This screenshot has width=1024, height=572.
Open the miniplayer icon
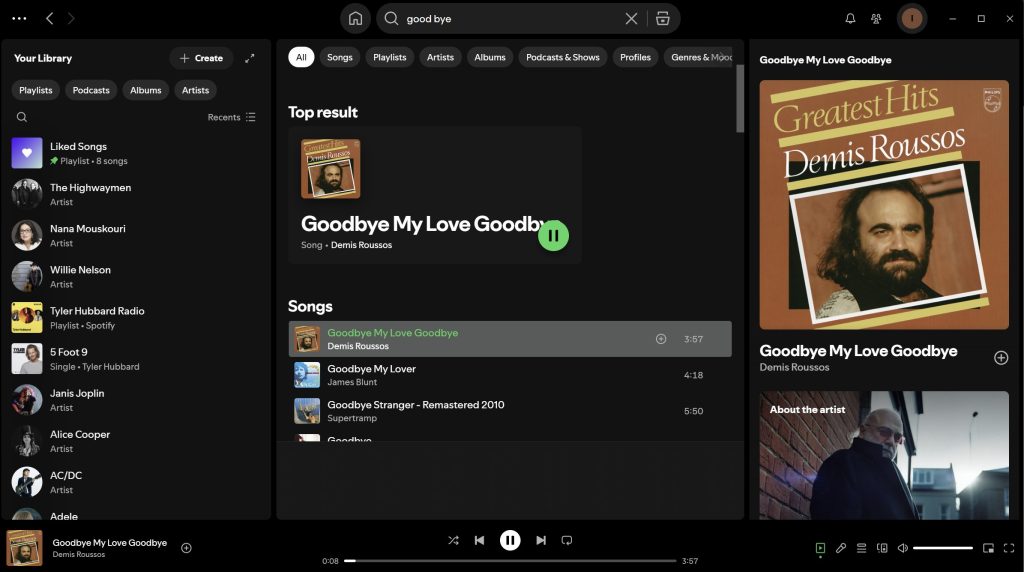[988, 548]
